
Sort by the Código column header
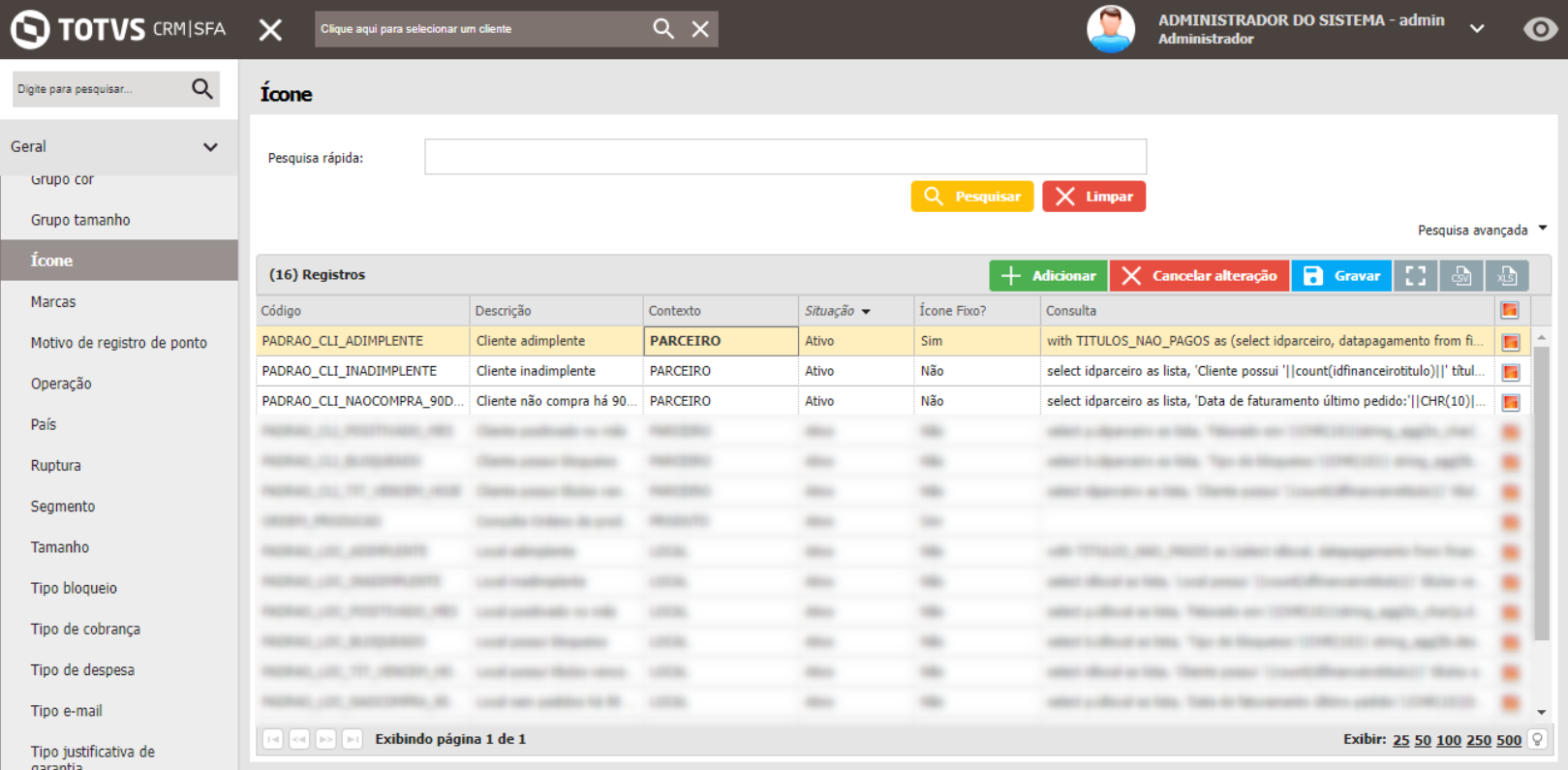pyautogui.click(x=363, y=311)
